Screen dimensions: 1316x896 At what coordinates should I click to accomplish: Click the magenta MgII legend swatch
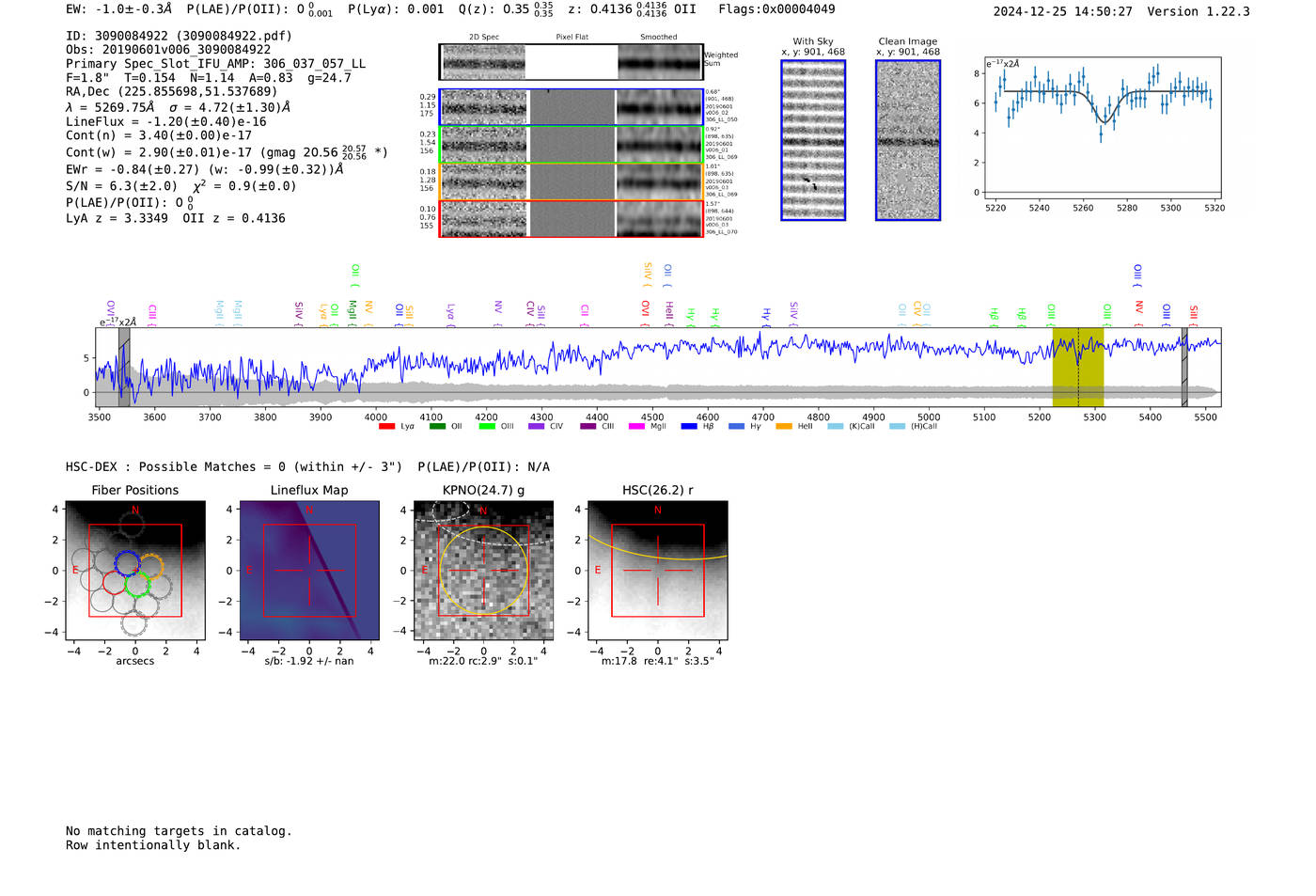[x=636, y=427]
